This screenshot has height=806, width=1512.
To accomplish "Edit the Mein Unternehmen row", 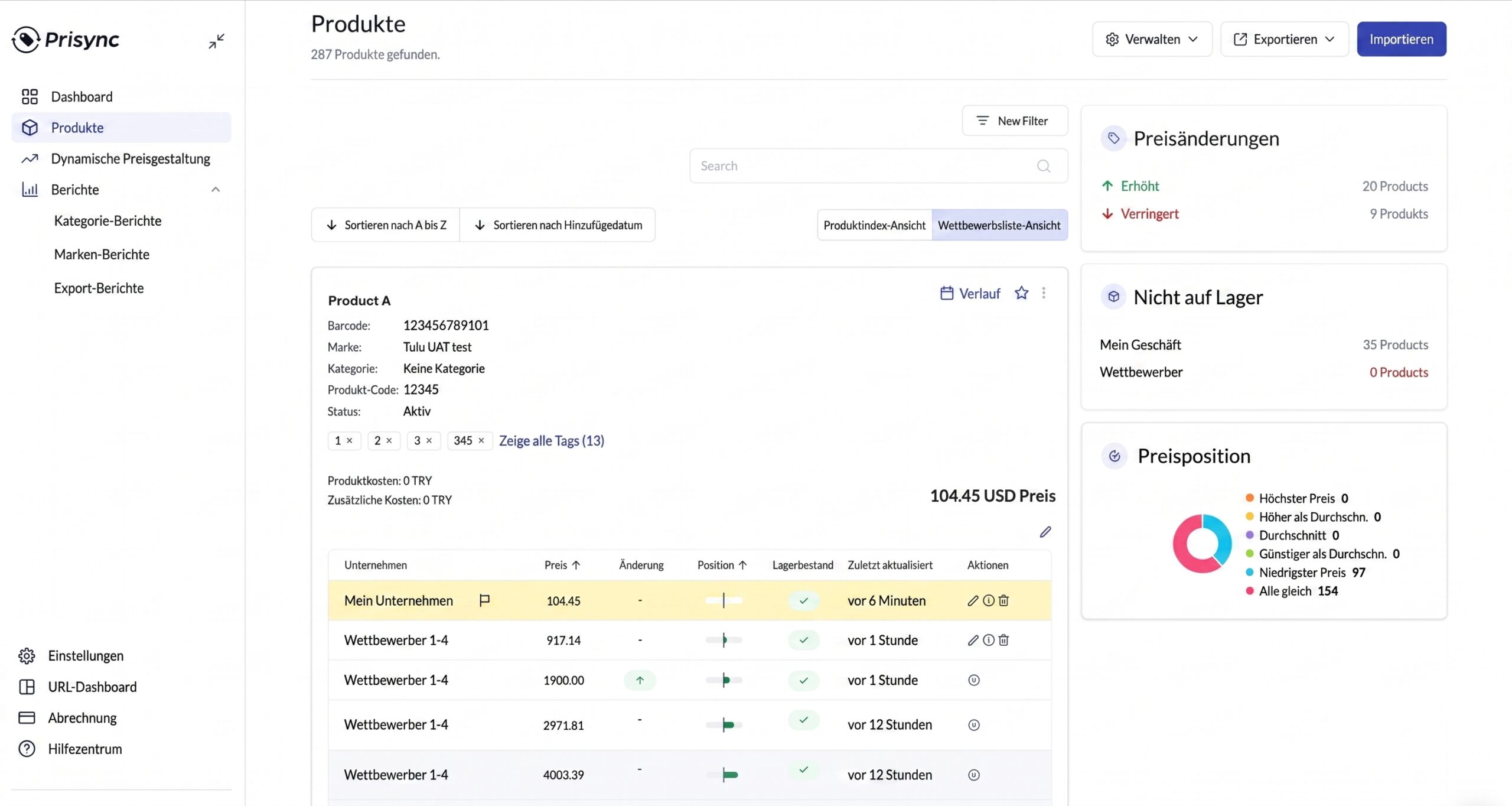I will pos(973,600).
